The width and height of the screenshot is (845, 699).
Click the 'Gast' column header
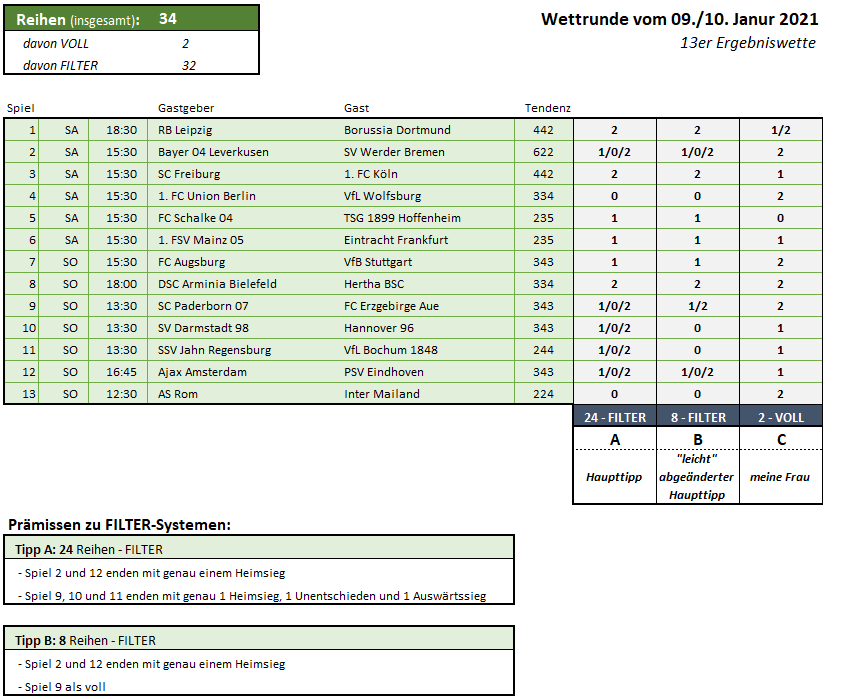pyautogui.click(x=356, y=108)
